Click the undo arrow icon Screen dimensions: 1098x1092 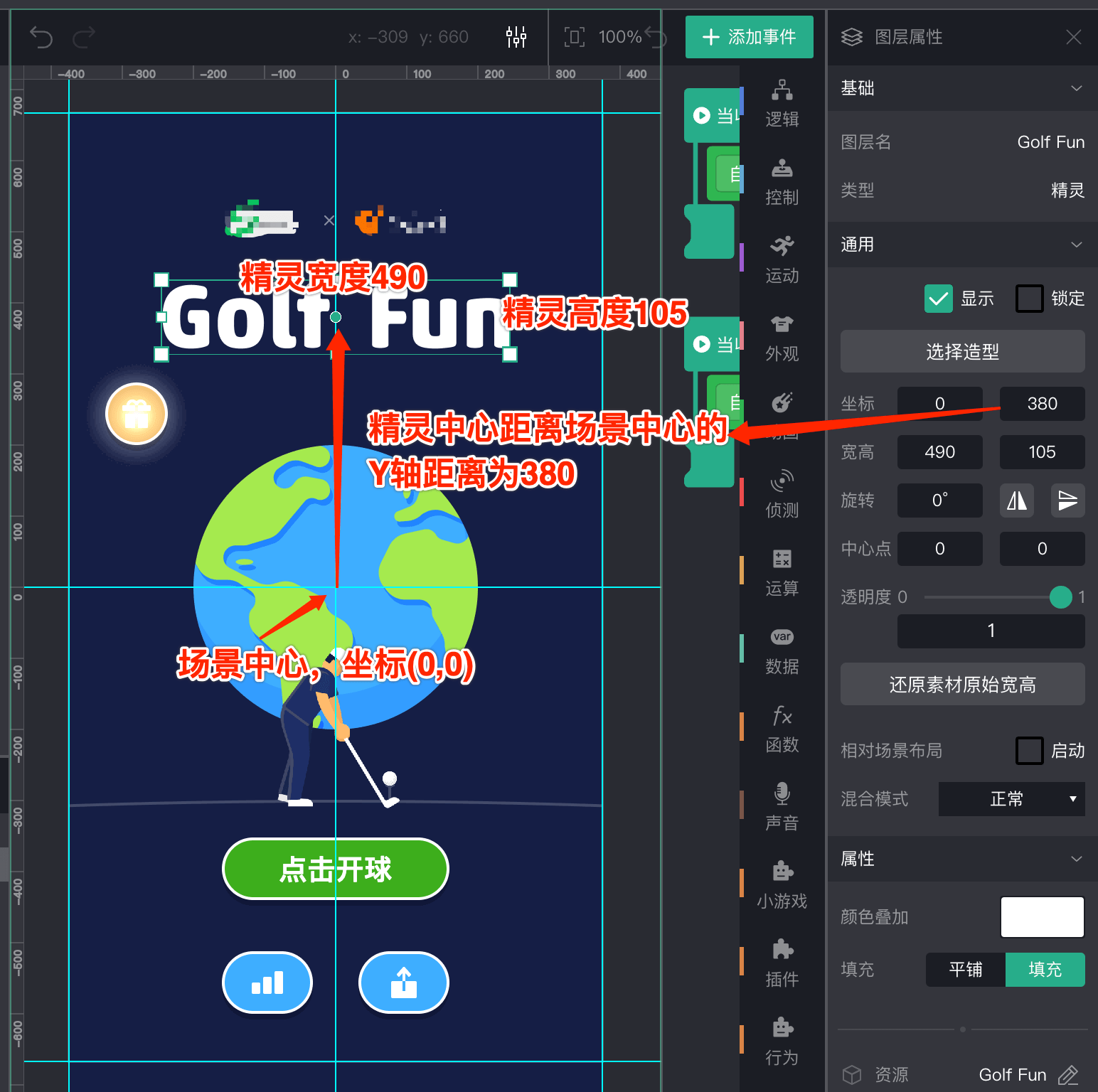[x=41, y=37]
